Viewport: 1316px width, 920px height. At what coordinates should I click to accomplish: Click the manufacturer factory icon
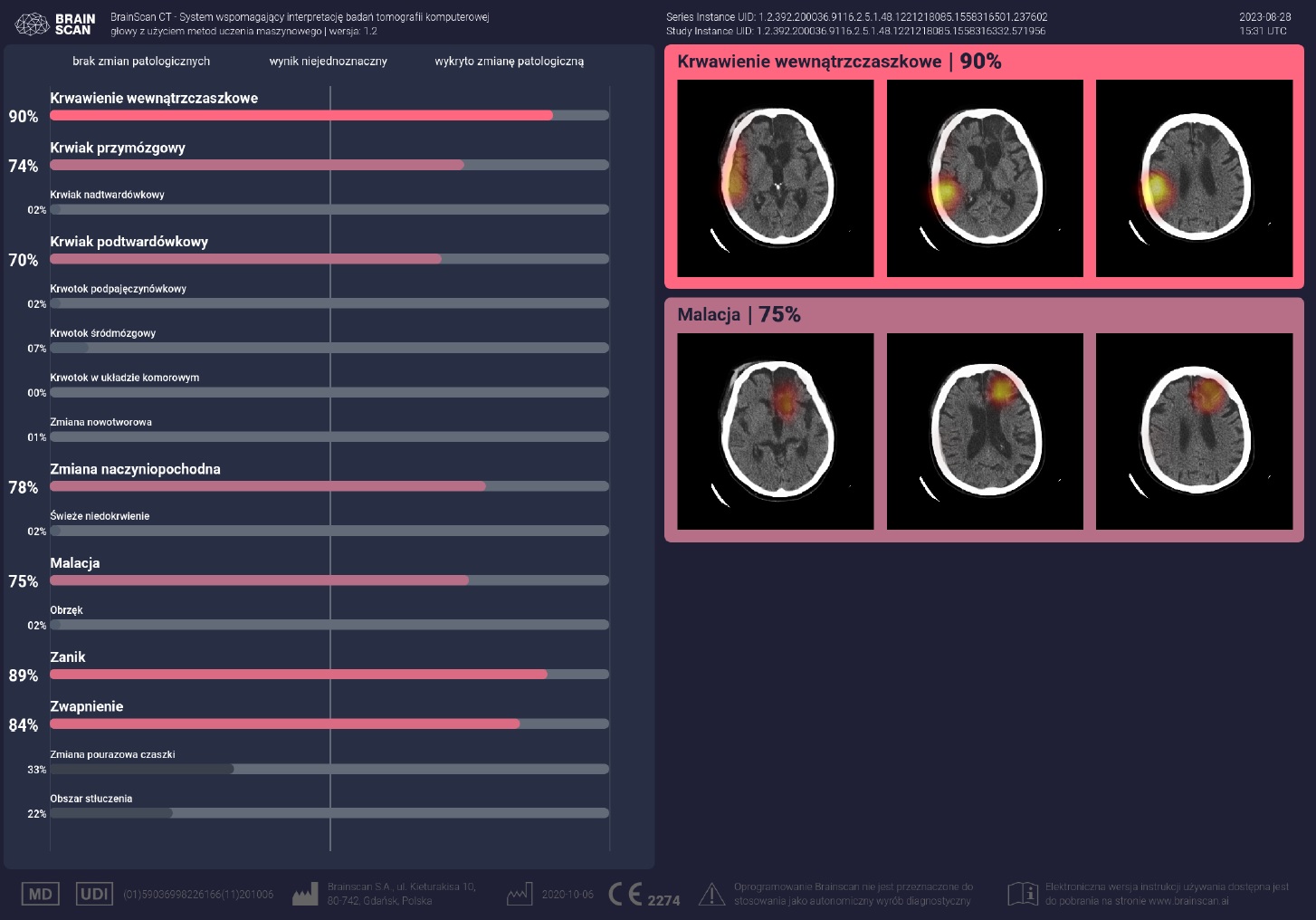[305, 895]
